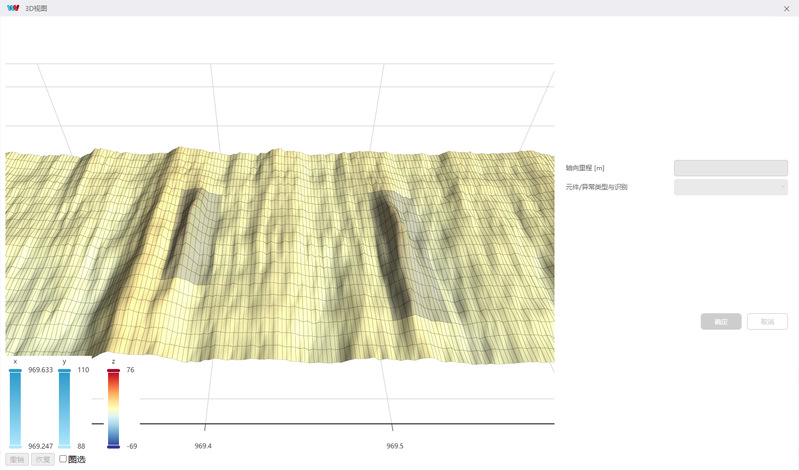799x470 pixels.
Task: Click the 撤销 undo button
Action: pyautogui.click(x=17, y=459)
